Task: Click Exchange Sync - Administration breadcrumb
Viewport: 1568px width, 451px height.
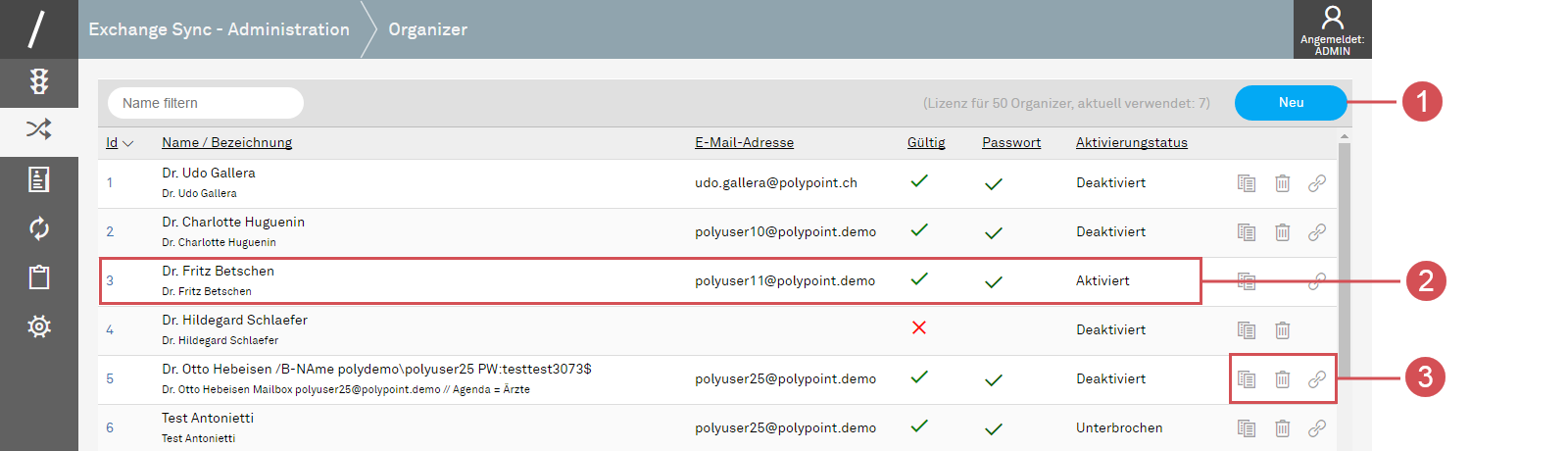Action: [219, 29]
